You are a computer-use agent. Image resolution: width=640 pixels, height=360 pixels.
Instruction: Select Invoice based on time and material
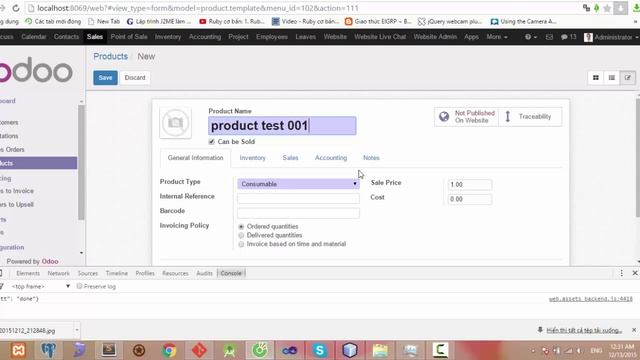coord(241,244)
